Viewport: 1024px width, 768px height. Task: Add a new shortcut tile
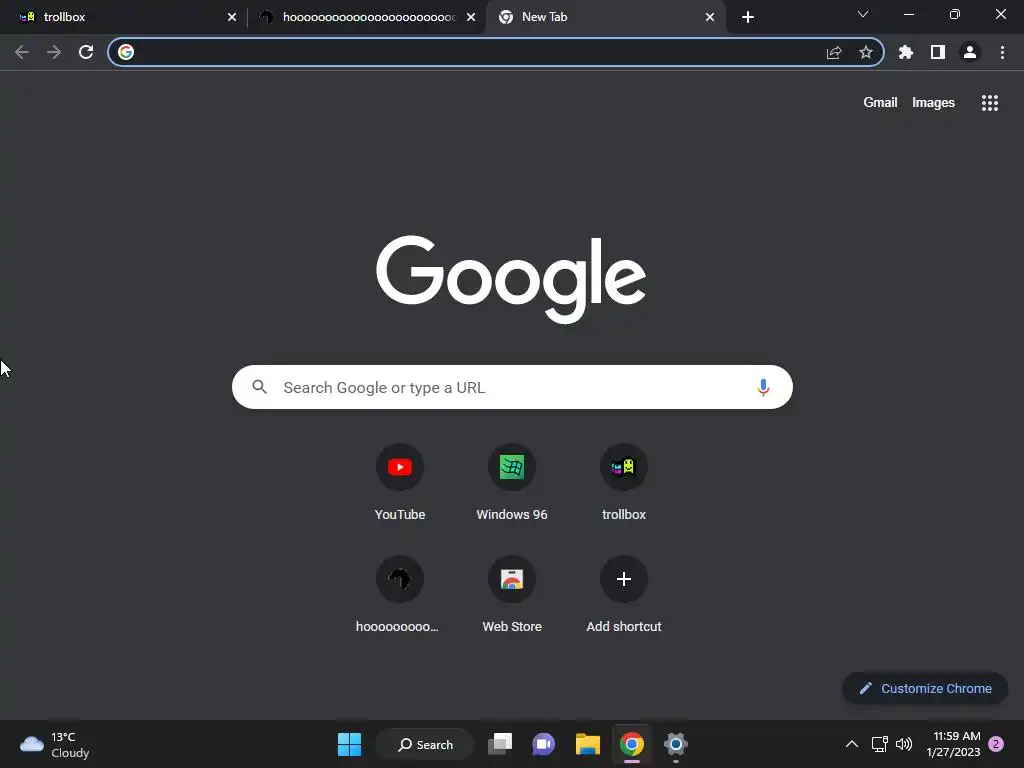coord(624,595)
